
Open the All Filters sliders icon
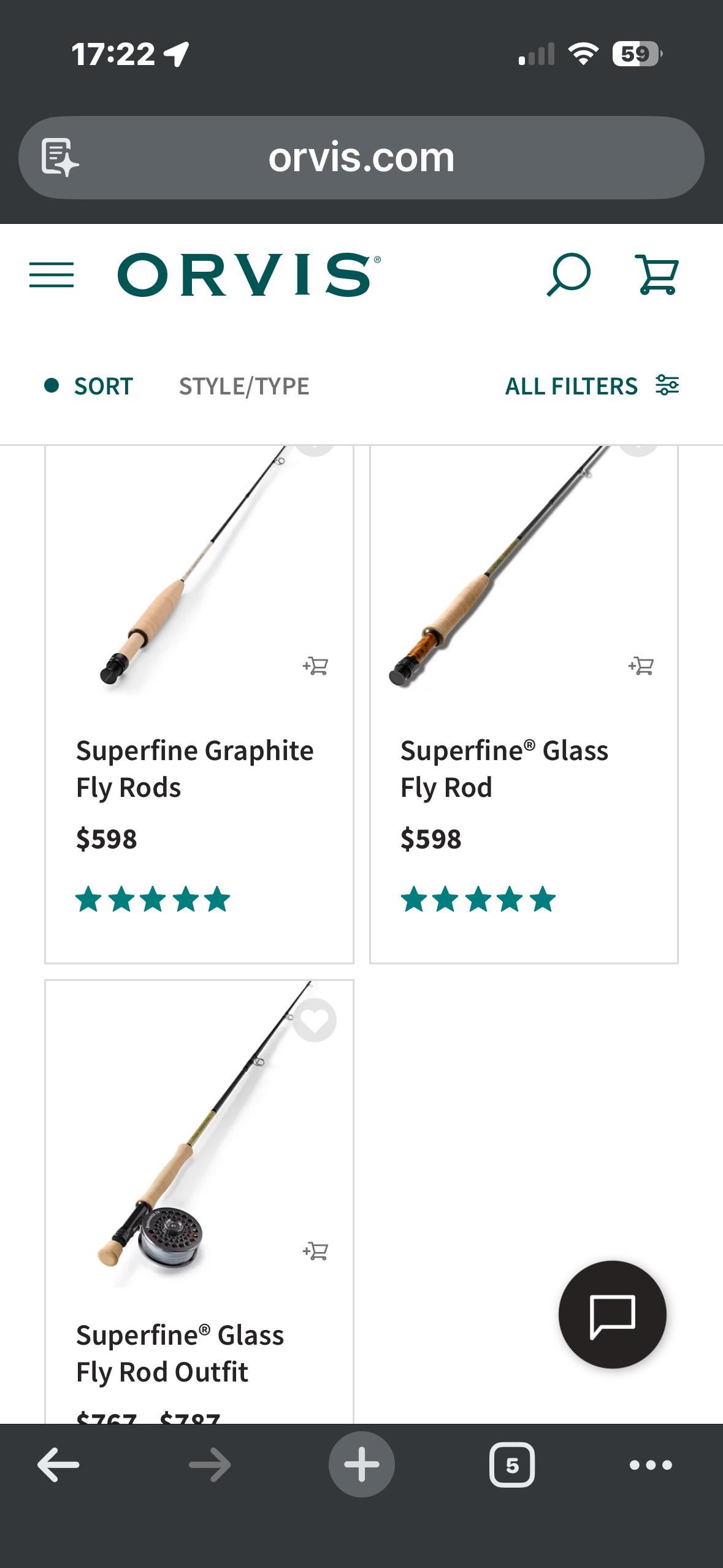pos(667,385)
